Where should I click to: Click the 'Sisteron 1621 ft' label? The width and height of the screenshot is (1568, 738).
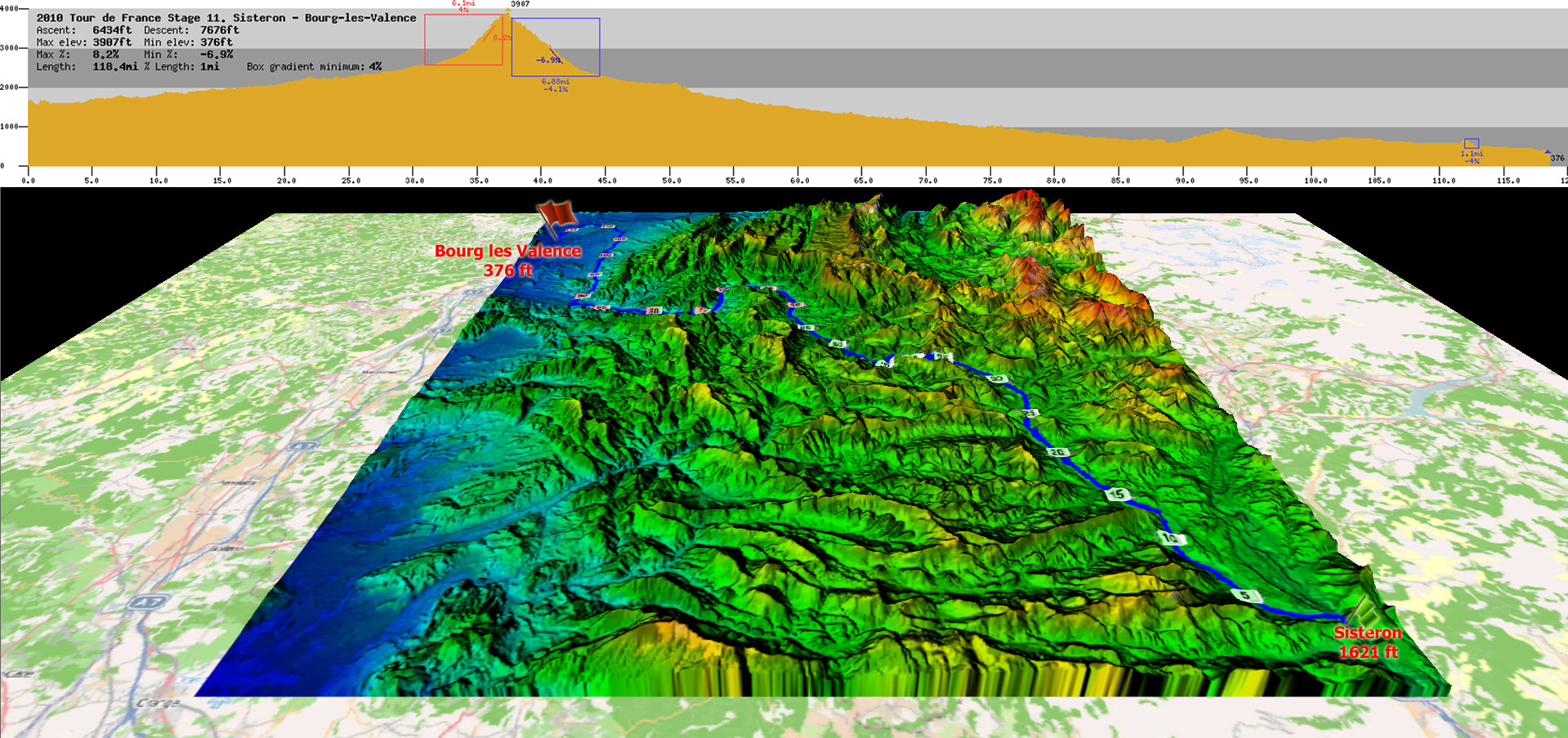pos(1368,642)
